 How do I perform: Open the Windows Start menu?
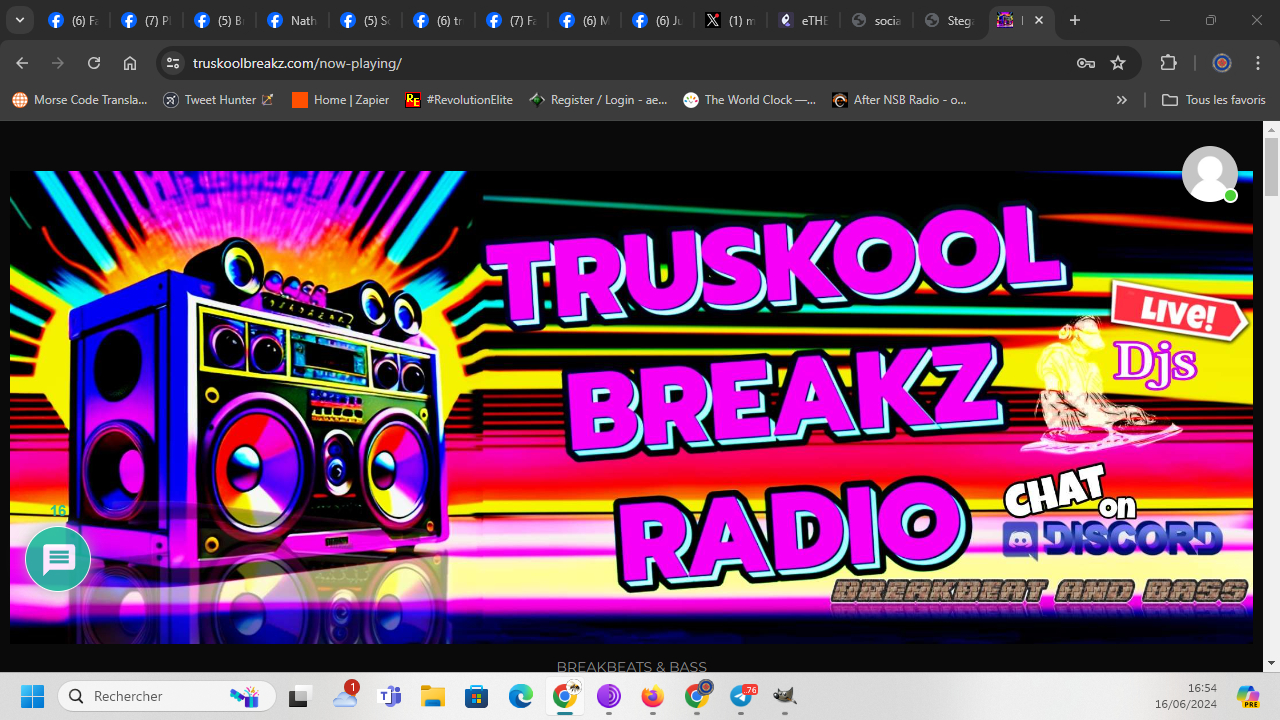32,696
